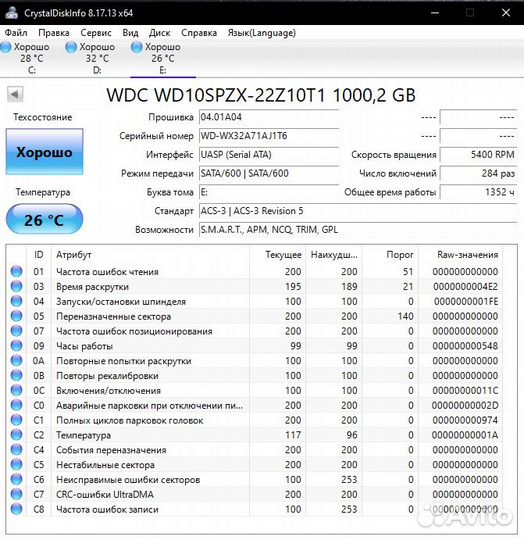Click the Raw-значения column header
The image size is (524, 540).
tap(461, 255)
